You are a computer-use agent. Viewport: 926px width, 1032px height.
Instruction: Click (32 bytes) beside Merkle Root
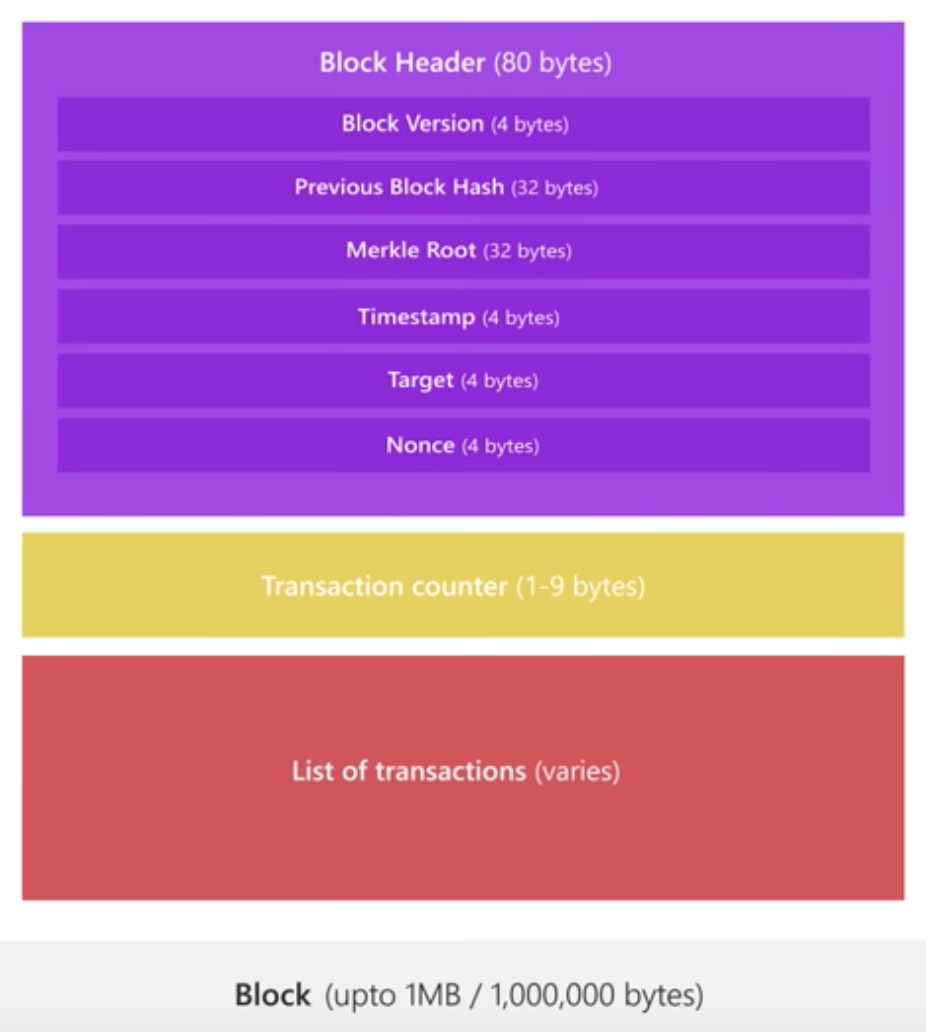pyautogui.click(x=527, y=251)
